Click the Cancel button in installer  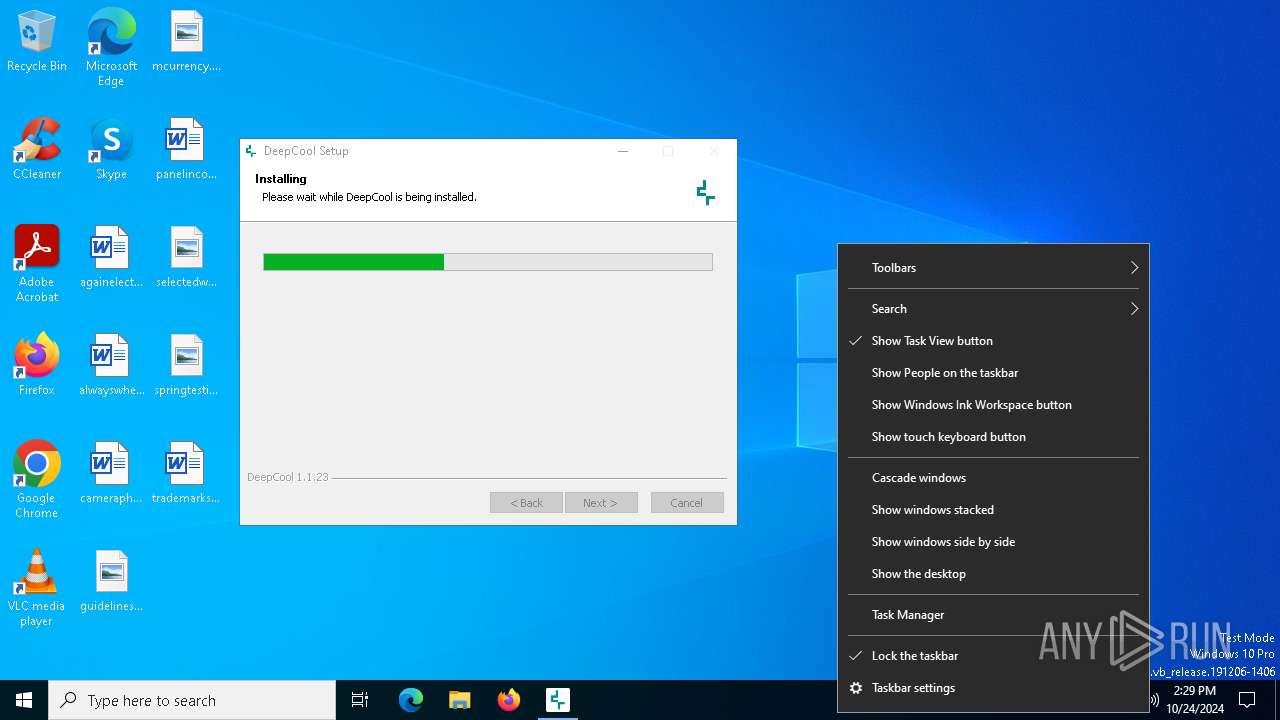point(687,503)
